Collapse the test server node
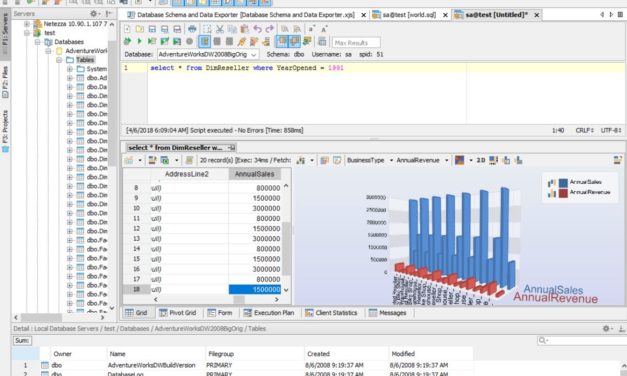 pyautogui.click(x=27, y=33)
